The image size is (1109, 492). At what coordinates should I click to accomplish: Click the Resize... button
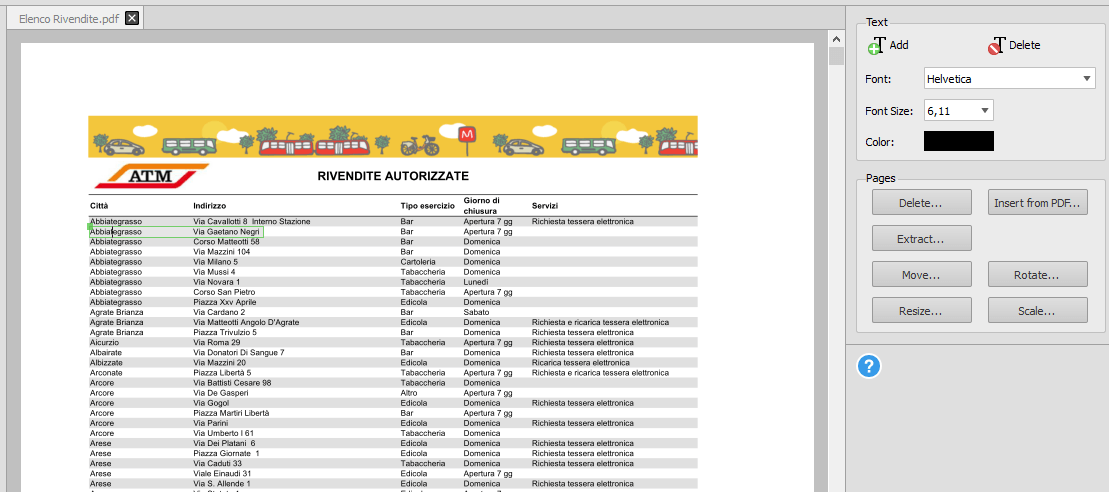tap(922, 310)
